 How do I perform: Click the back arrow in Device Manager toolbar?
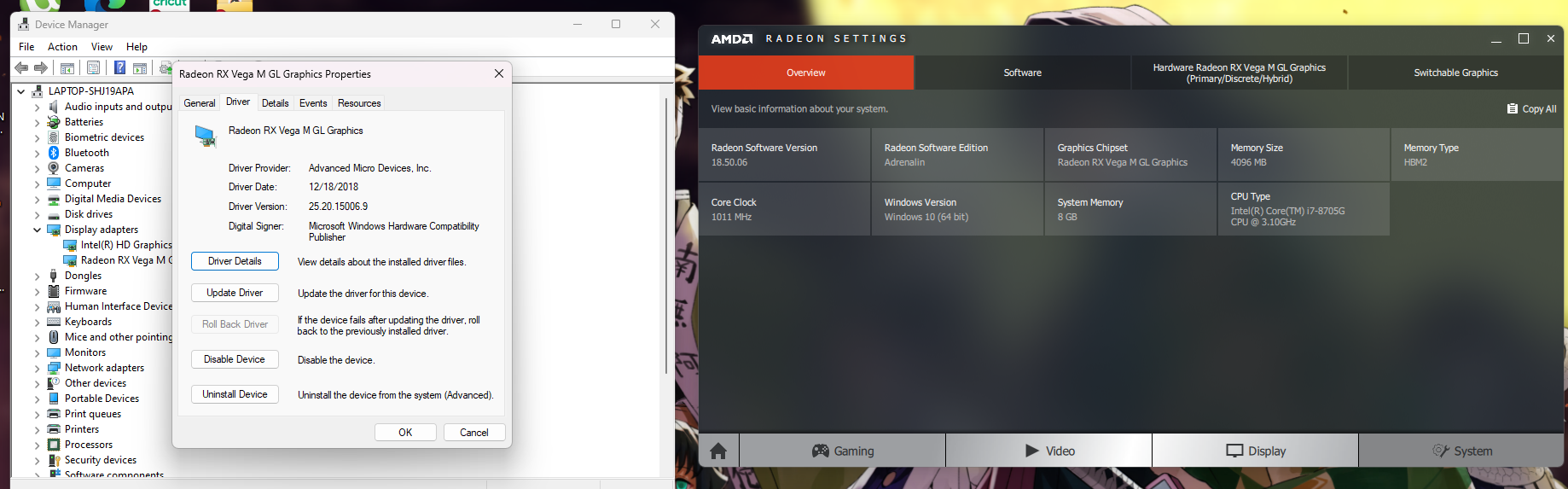click(x=22, y=68)
